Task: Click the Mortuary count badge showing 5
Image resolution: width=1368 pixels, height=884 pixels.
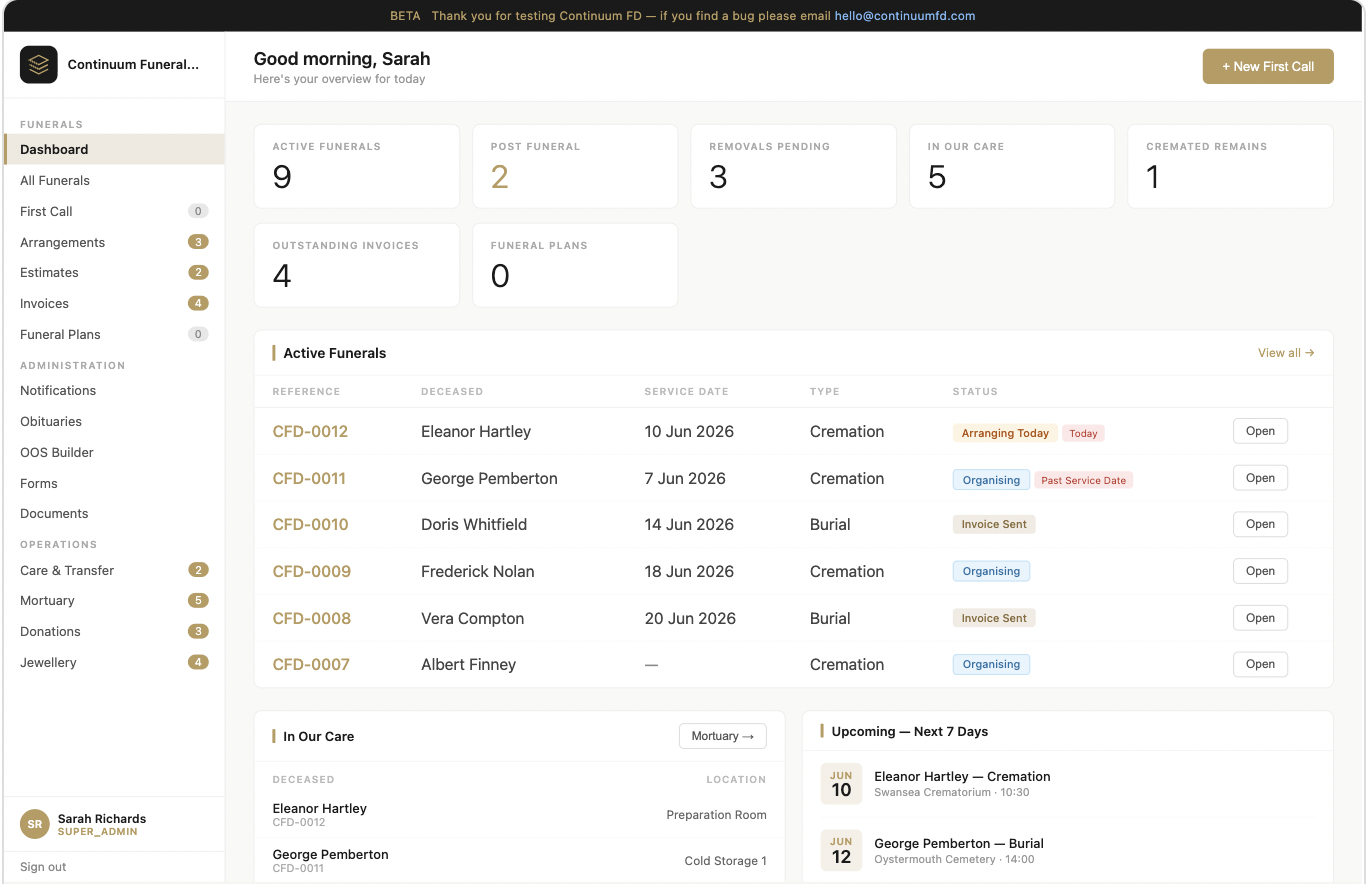Action: 198,600
